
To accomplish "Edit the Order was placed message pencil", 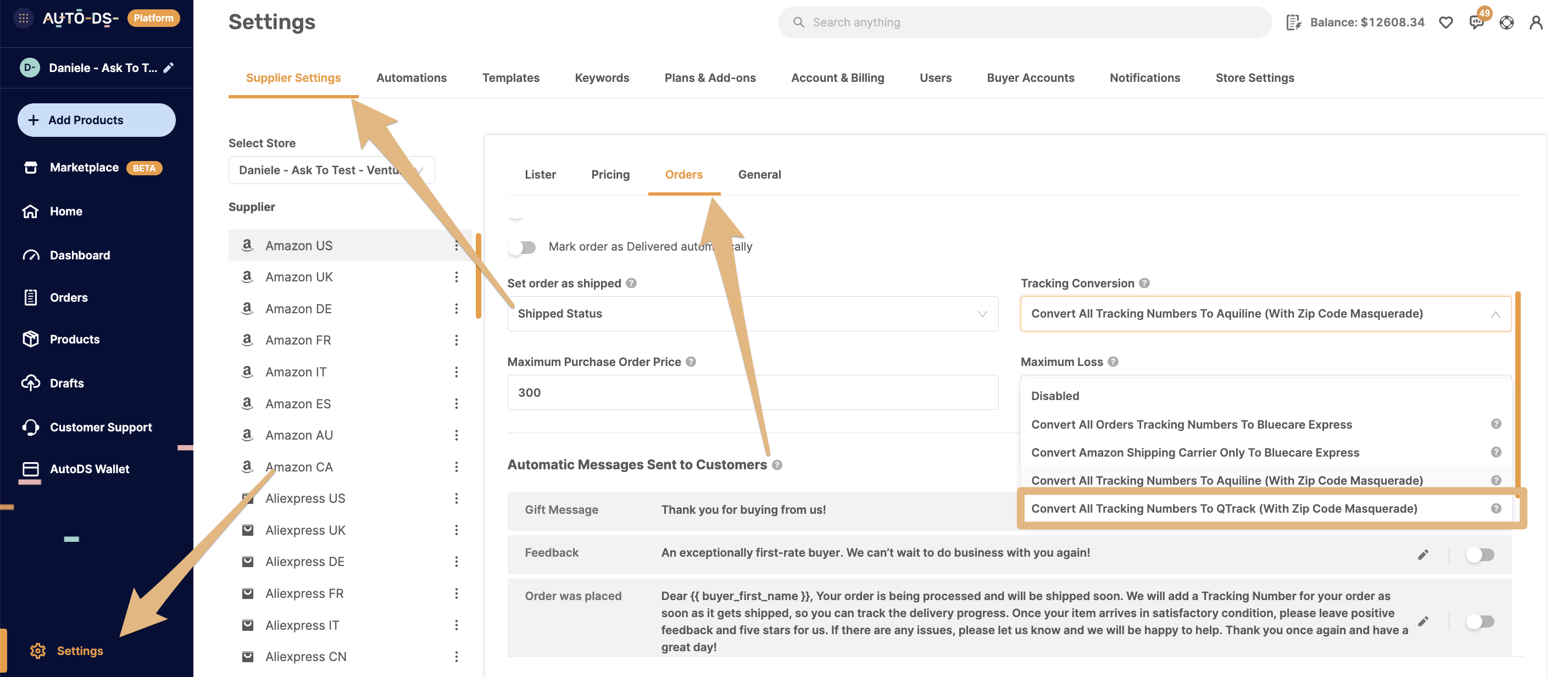I will 1422,621.
